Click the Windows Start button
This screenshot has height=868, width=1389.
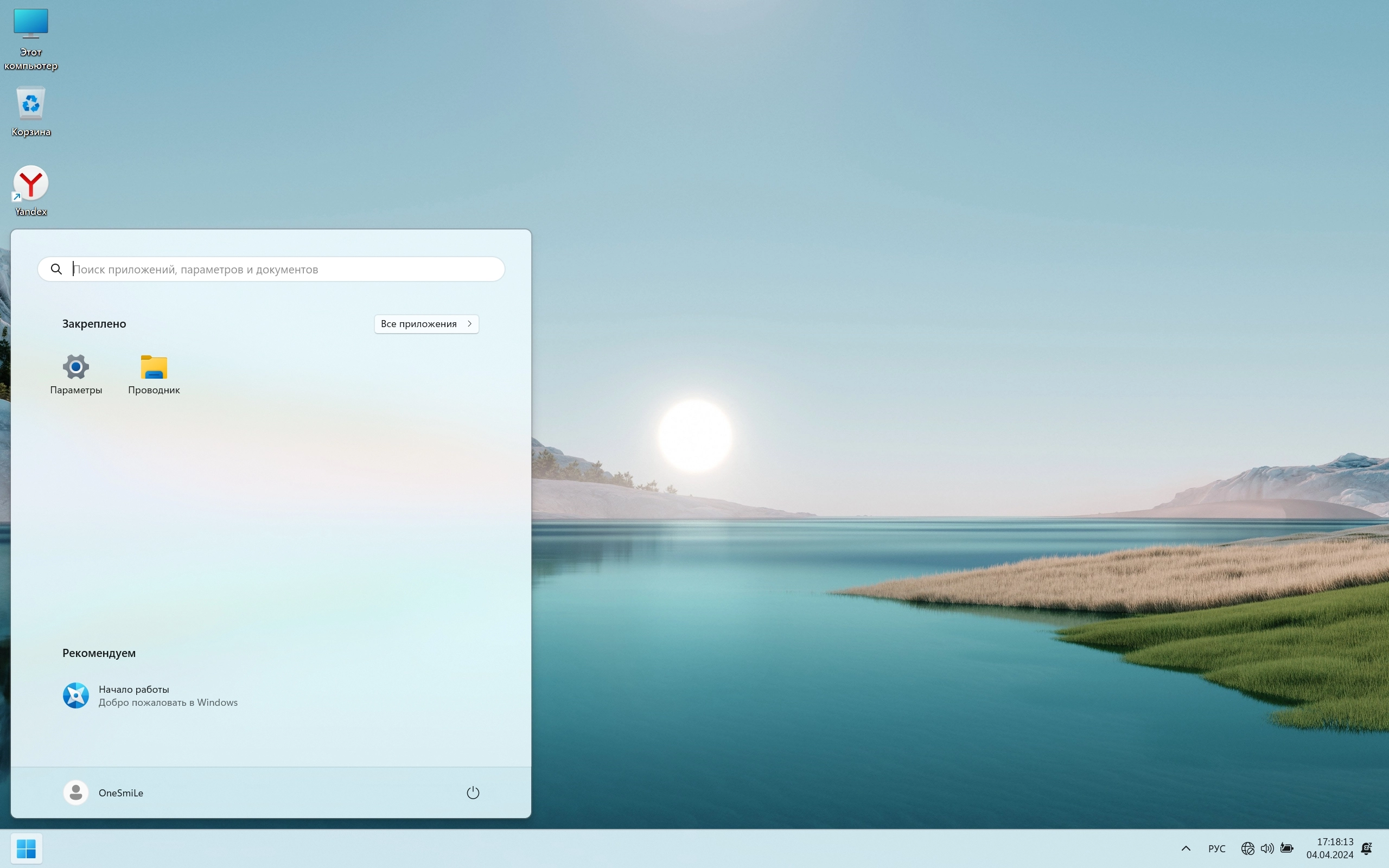(27, 848)
